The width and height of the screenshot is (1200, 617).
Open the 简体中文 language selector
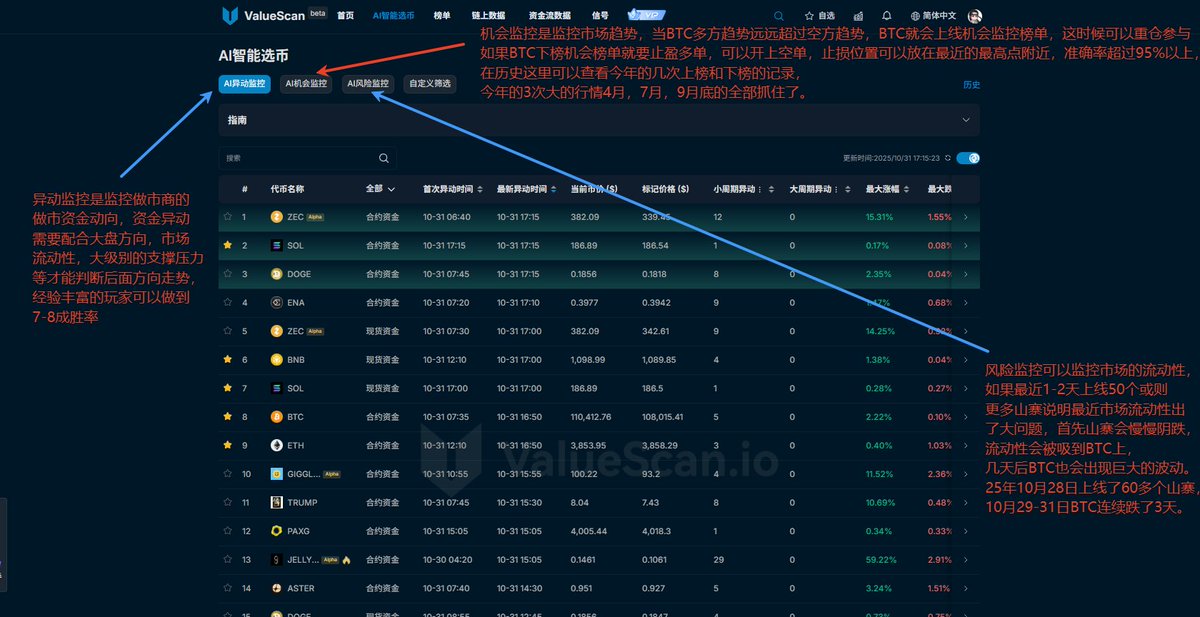(x=934, y=16)
